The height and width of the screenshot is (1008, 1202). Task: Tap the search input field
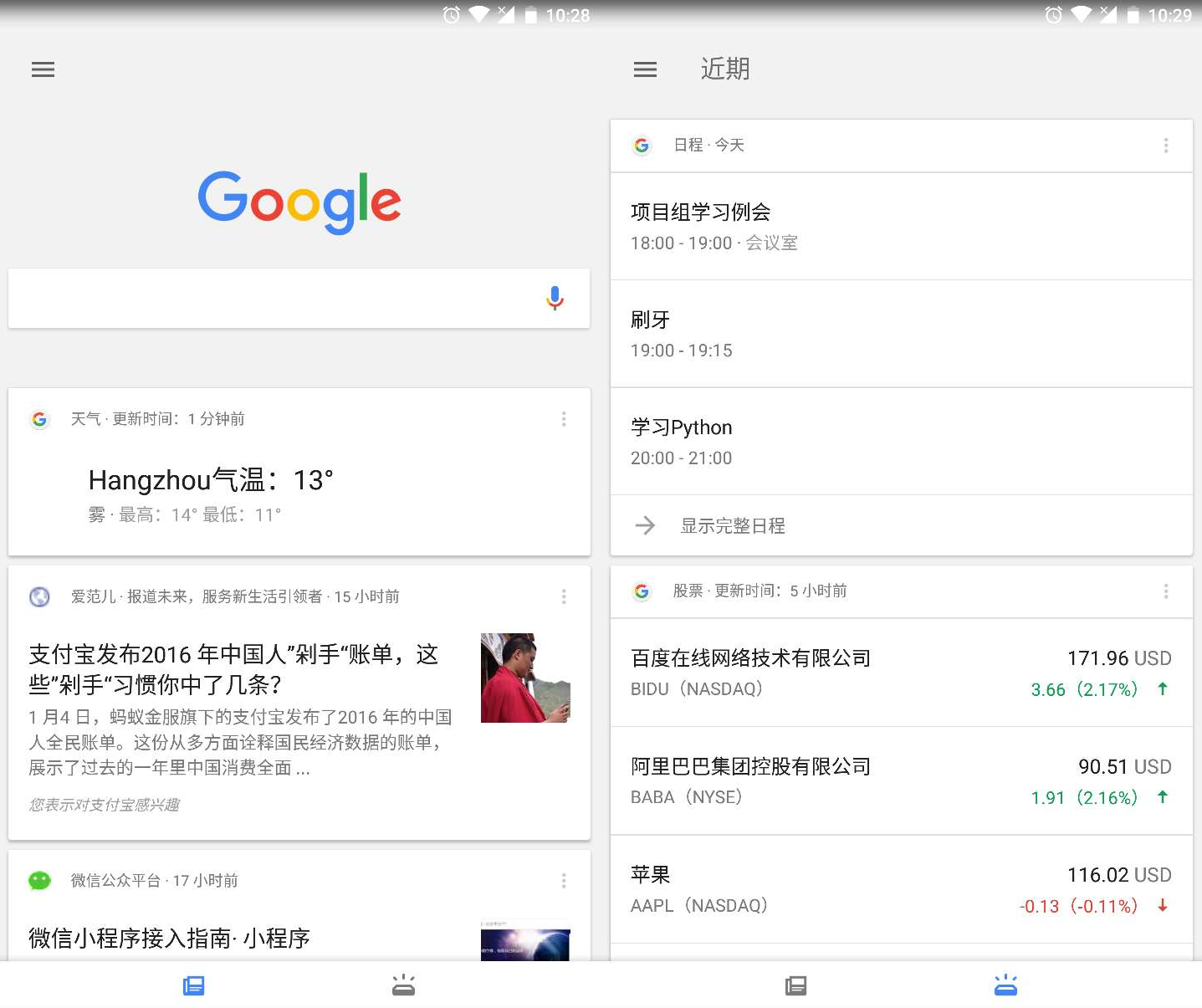click(x=299, y=299)
